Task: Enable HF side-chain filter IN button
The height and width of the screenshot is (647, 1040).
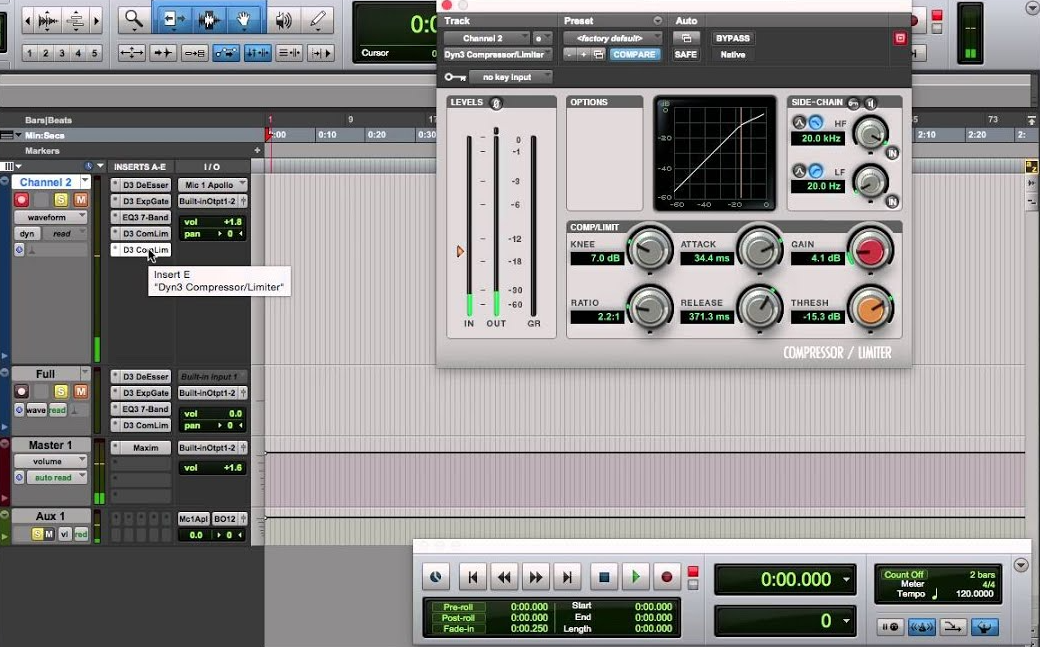Action: coord(892,153)
